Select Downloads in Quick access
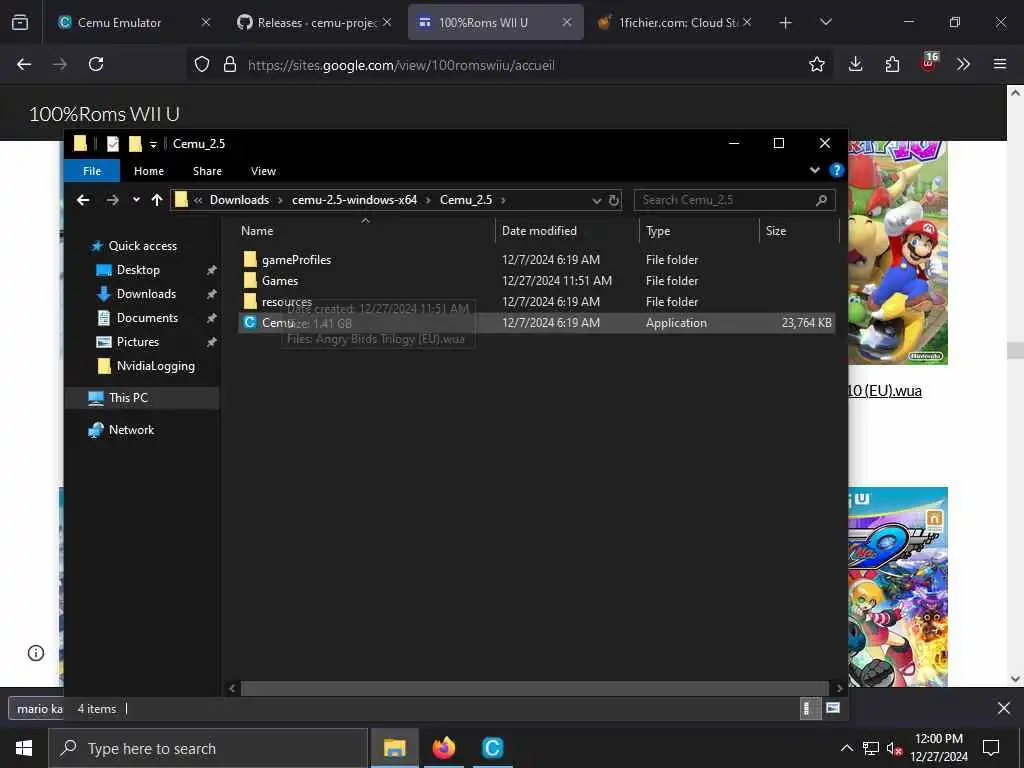The width and height of the screenshot is (1024, 768). point(146,294)
